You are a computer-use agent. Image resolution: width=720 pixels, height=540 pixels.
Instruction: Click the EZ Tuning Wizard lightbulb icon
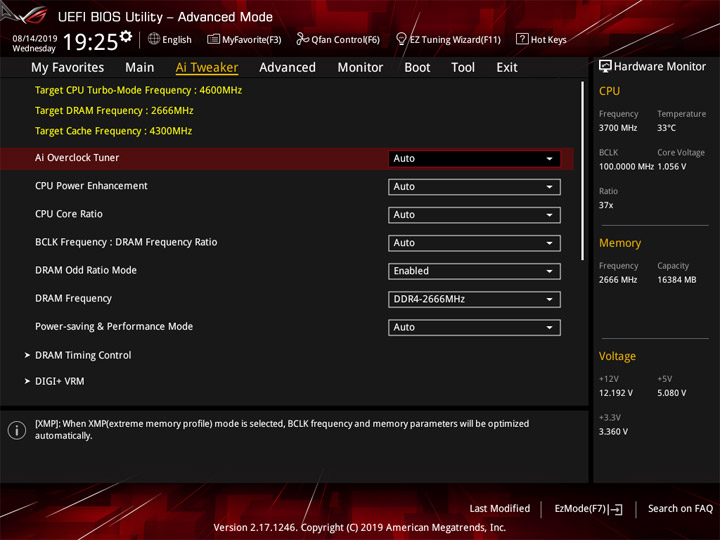(x=401, y=39)
